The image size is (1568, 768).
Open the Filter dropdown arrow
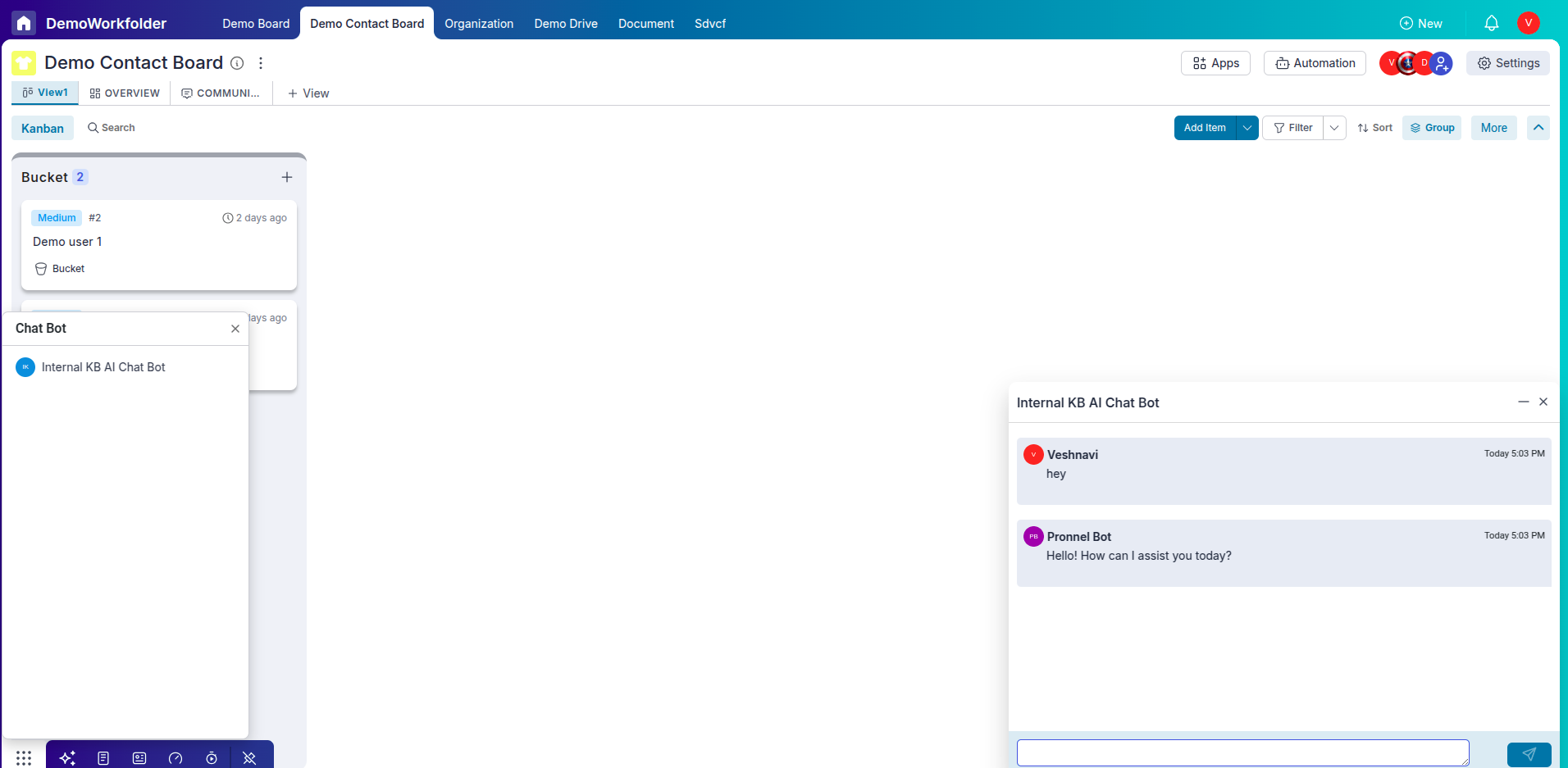click(x=1334, y=128)
